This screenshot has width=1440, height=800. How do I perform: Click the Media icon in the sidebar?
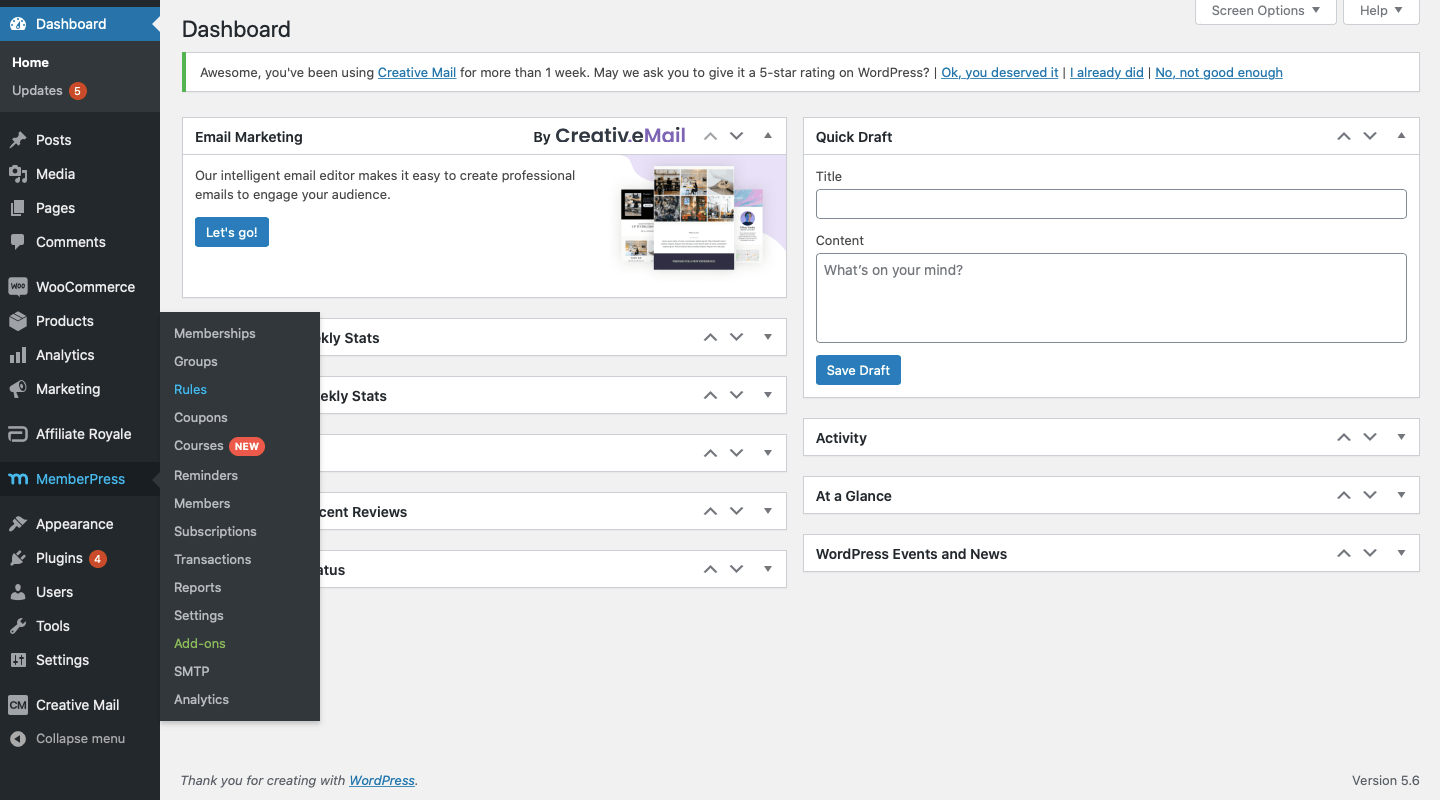18,174
